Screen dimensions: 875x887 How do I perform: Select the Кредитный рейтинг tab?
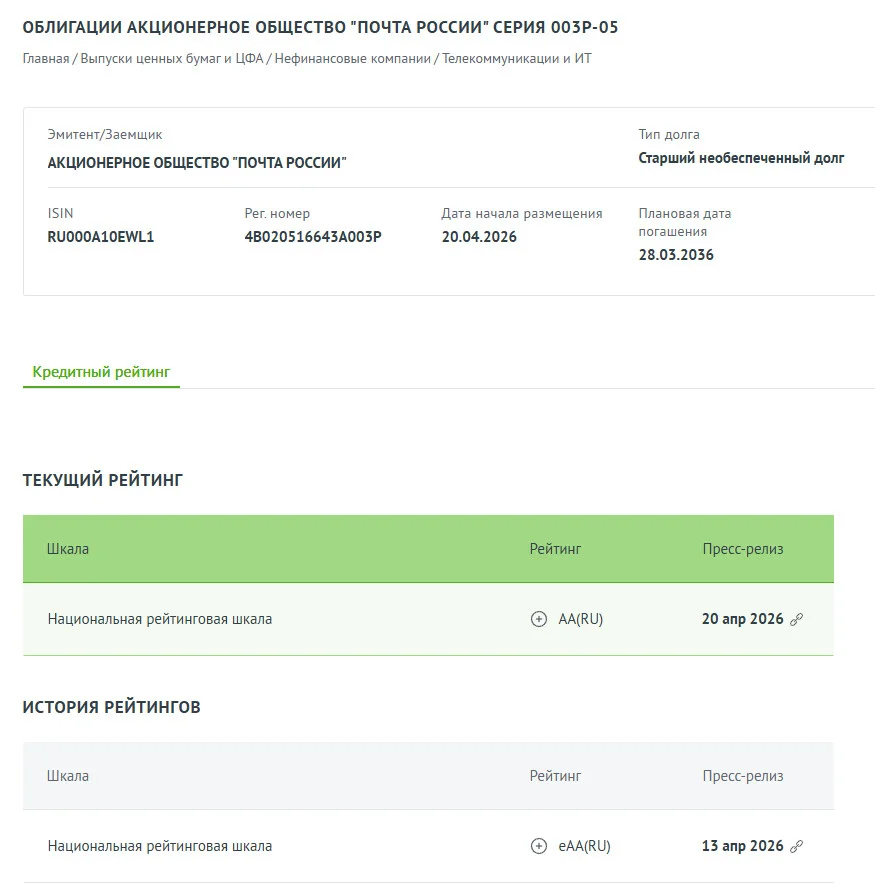pyautogui.click(x=101, y=372)
